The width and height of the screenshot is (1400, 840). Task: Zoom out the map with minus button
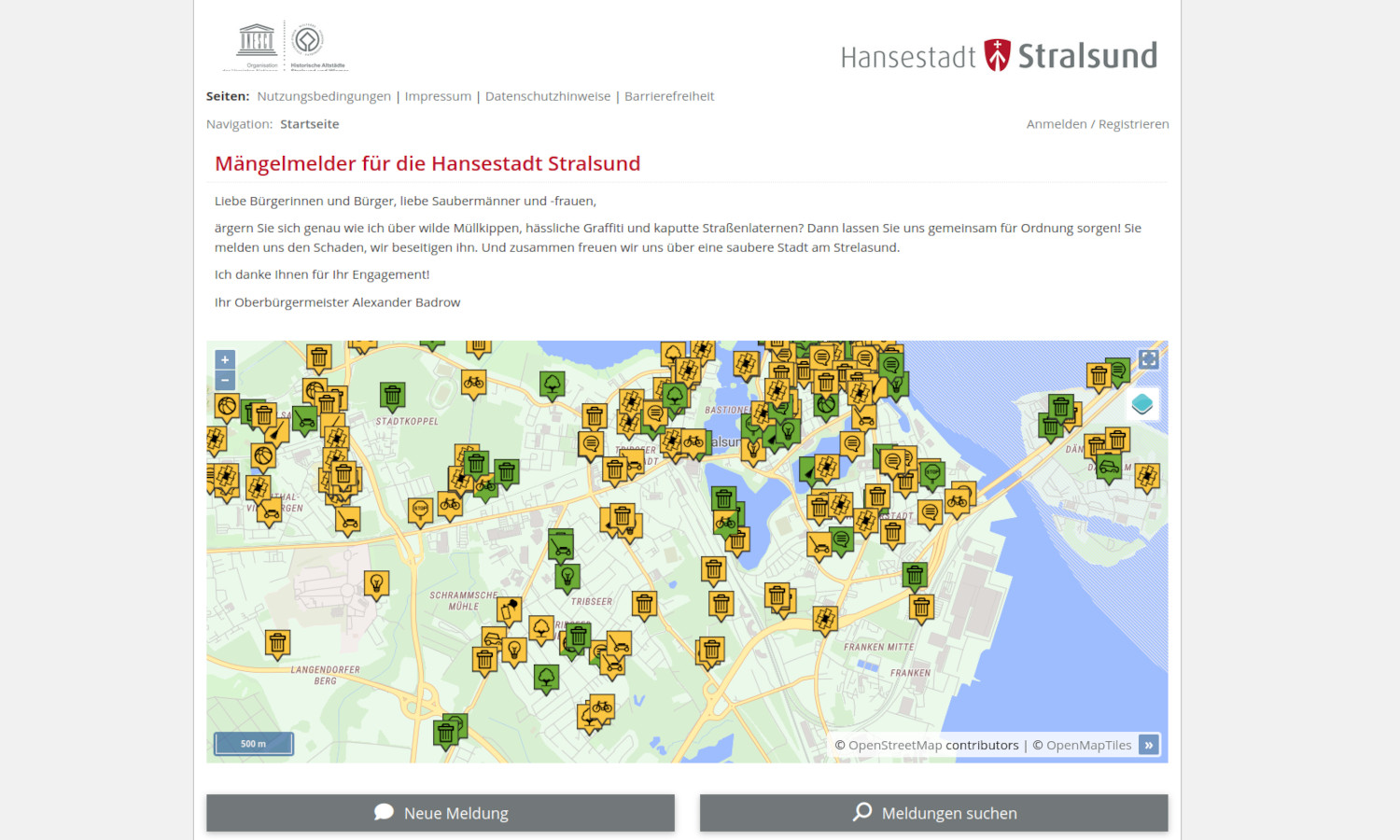tap(225, 380)
